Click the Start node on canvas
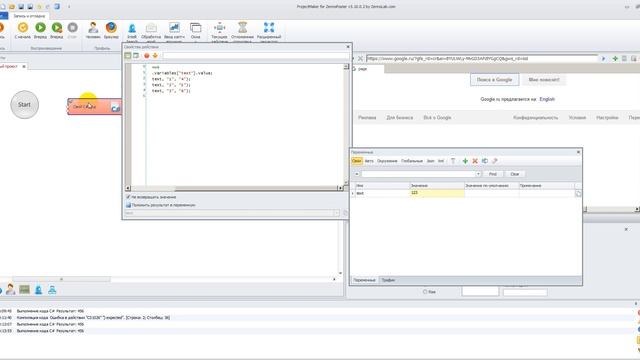This screenshot has height=360, width=640. click(24, 104)
